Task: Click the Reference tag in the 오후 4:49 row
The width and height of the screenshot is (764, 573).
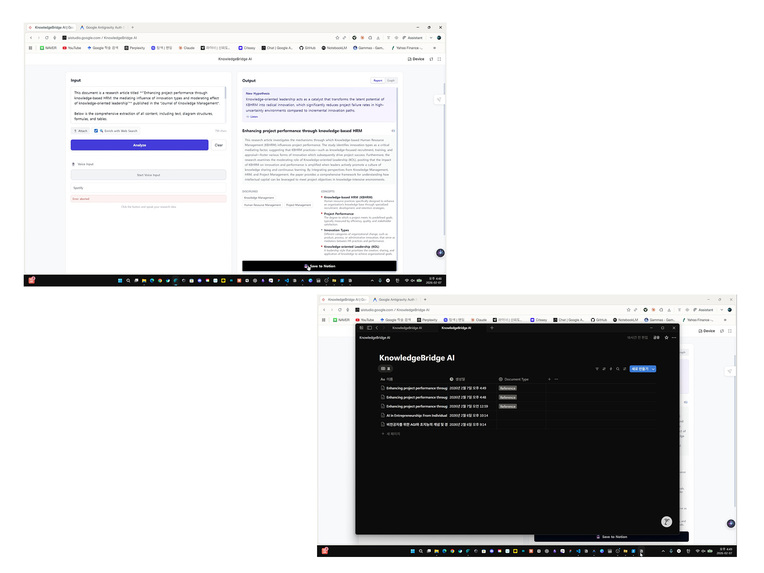Action: (x=507, y=388)
